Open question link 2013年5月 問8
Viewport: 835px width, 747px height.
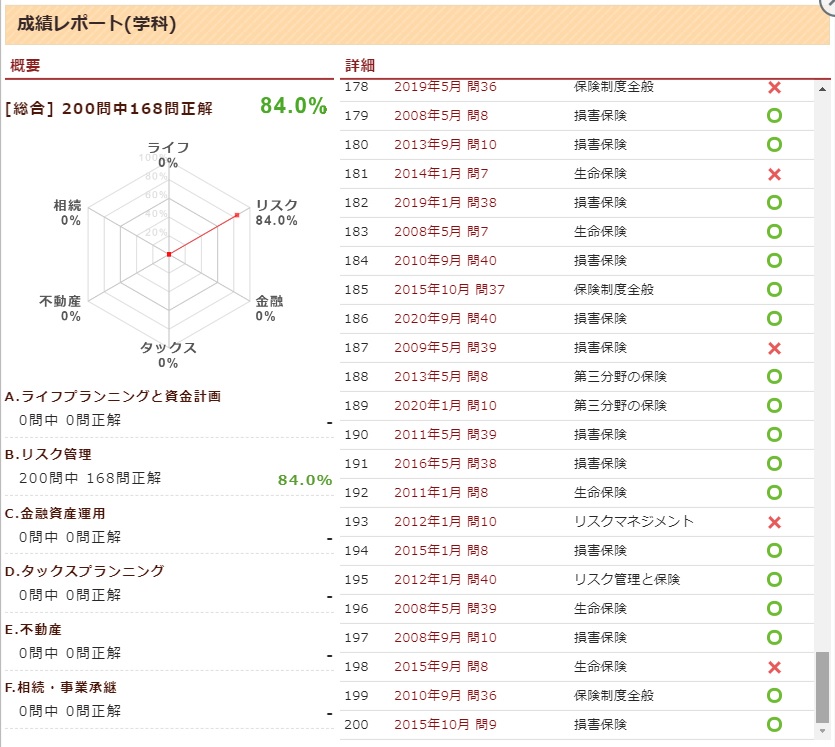(x=441, y=377)
